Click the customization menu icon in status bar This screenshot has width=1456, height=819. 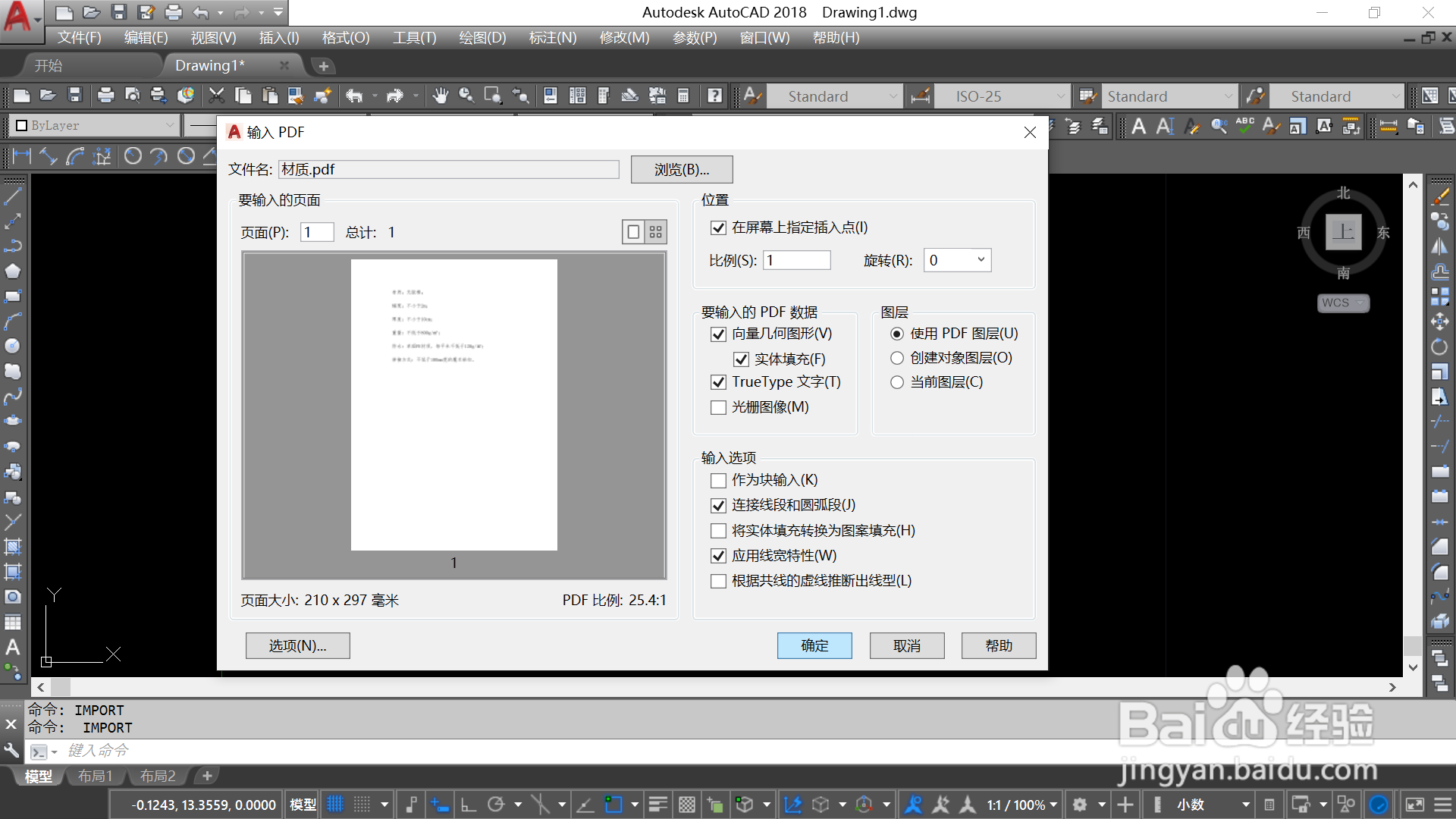(1443, 805)
